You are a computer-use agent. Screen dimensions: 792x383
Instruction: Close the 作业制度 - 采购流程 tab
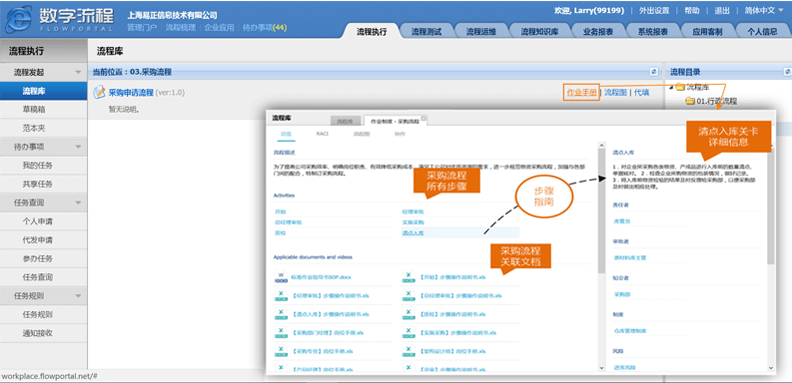pos(424,119)
